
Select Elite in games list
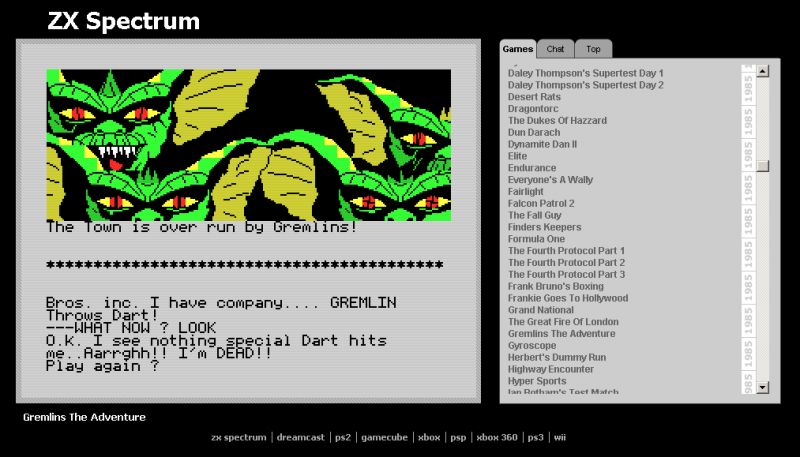pos(517,156)
